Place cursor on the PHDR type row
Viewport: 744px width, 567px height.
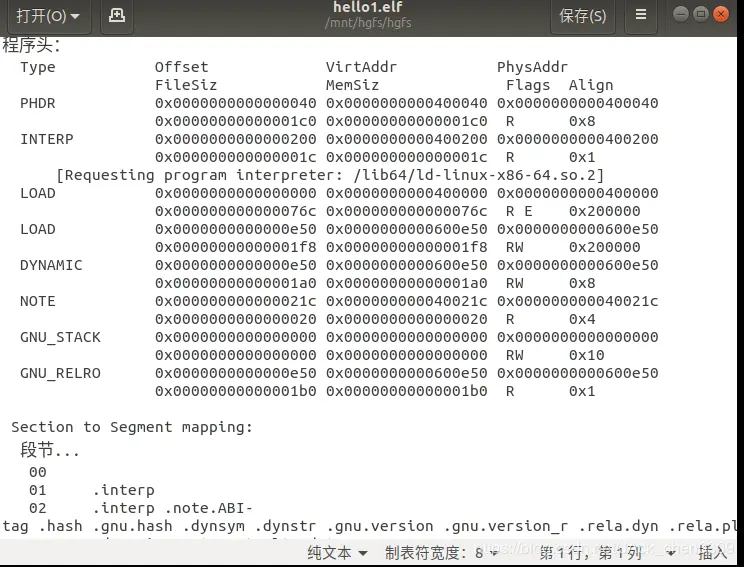(37, 103)
